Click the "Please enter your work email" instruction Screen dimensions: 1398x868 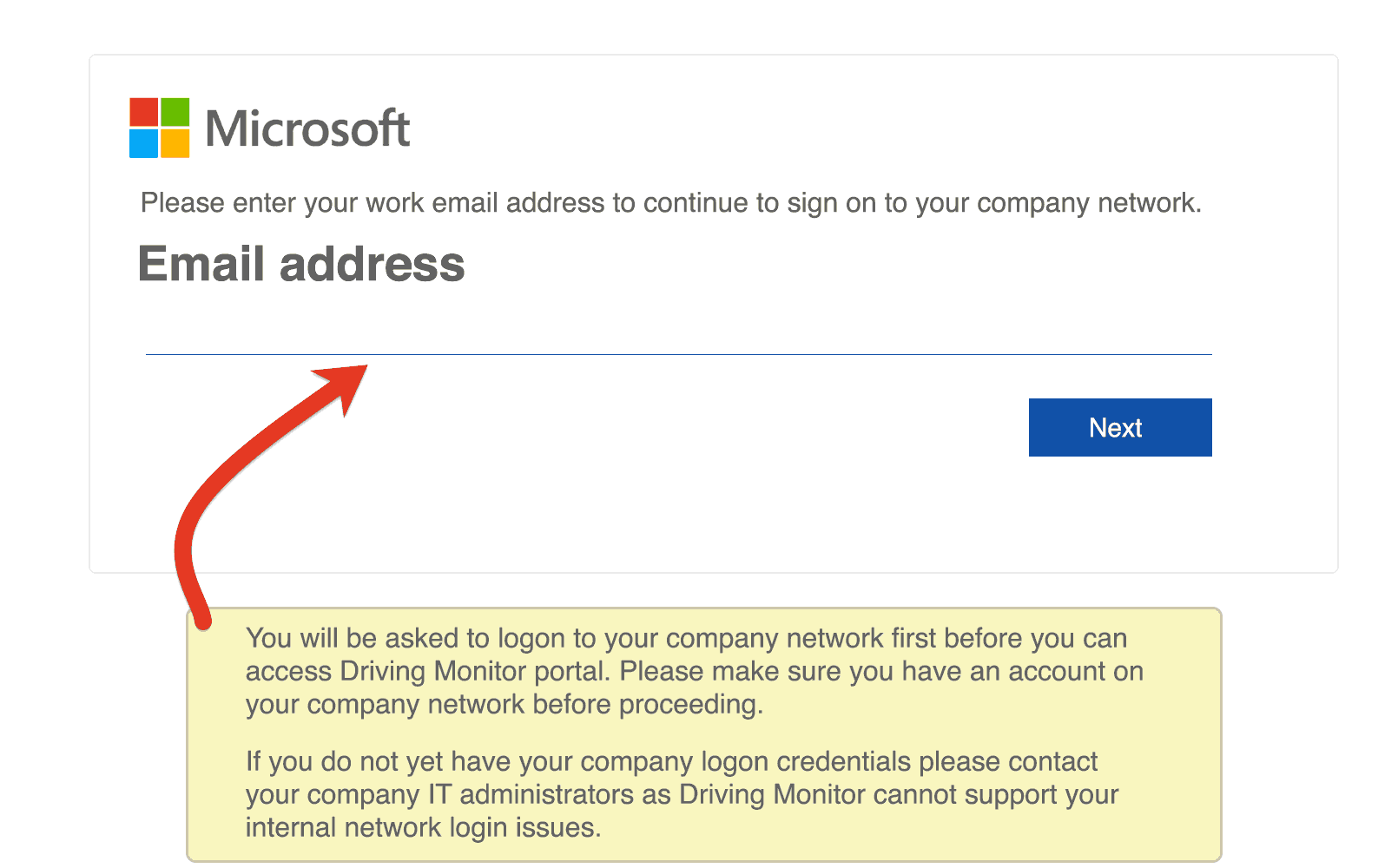tap(670, 203)
